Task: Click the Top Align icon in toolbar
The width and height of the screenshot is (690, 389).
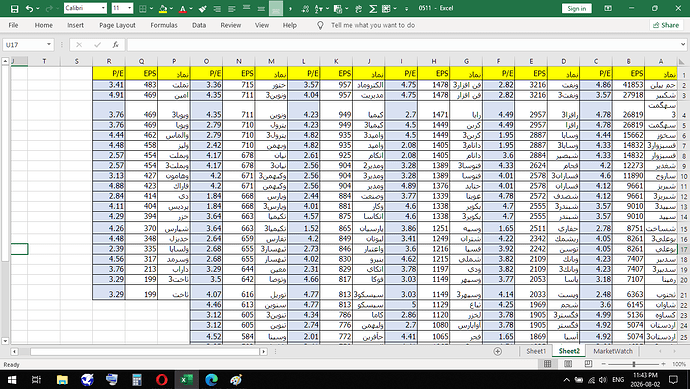Action: [246, 8]
